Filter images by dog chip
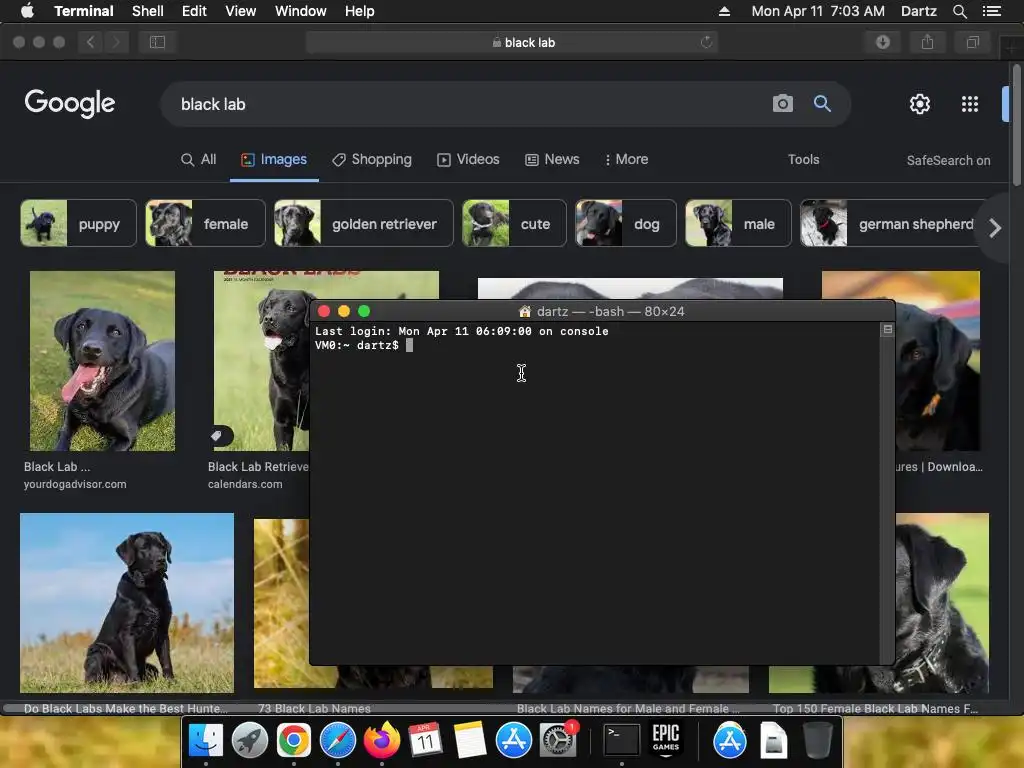 tap(626, 223)
